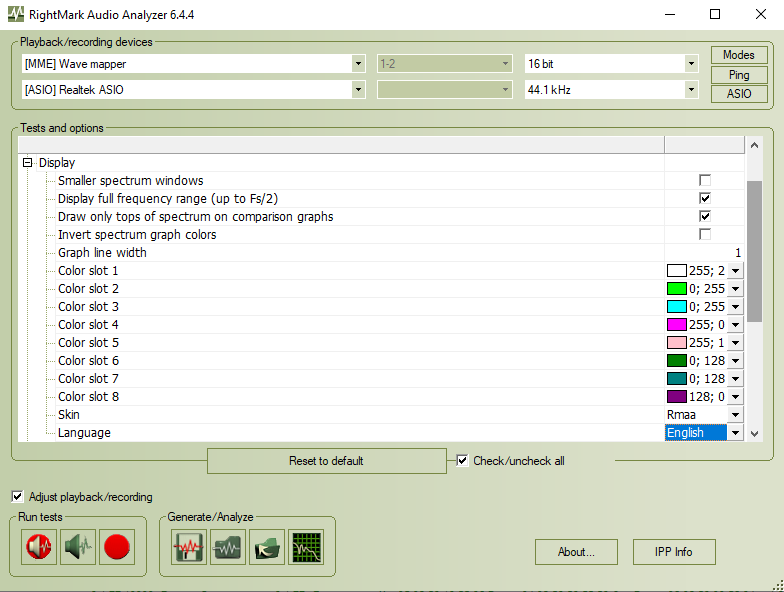The height and width of the screenshot is (592, 784).
Task: Generate WAV test signal file icon
Action: (x=188, y=547)
